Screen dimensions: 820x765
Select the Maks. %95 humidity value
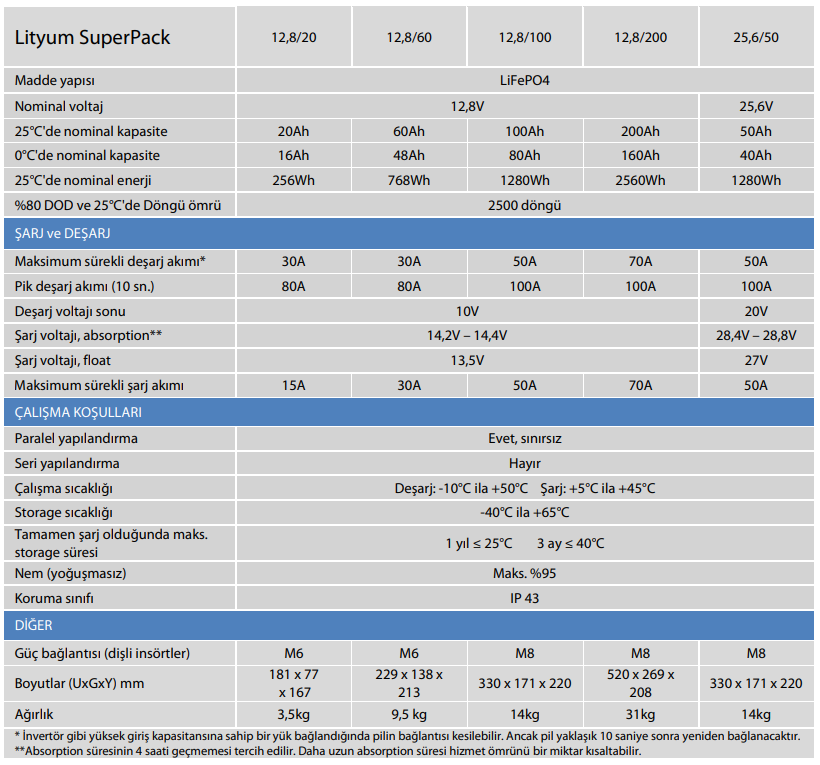coord(524,574)
